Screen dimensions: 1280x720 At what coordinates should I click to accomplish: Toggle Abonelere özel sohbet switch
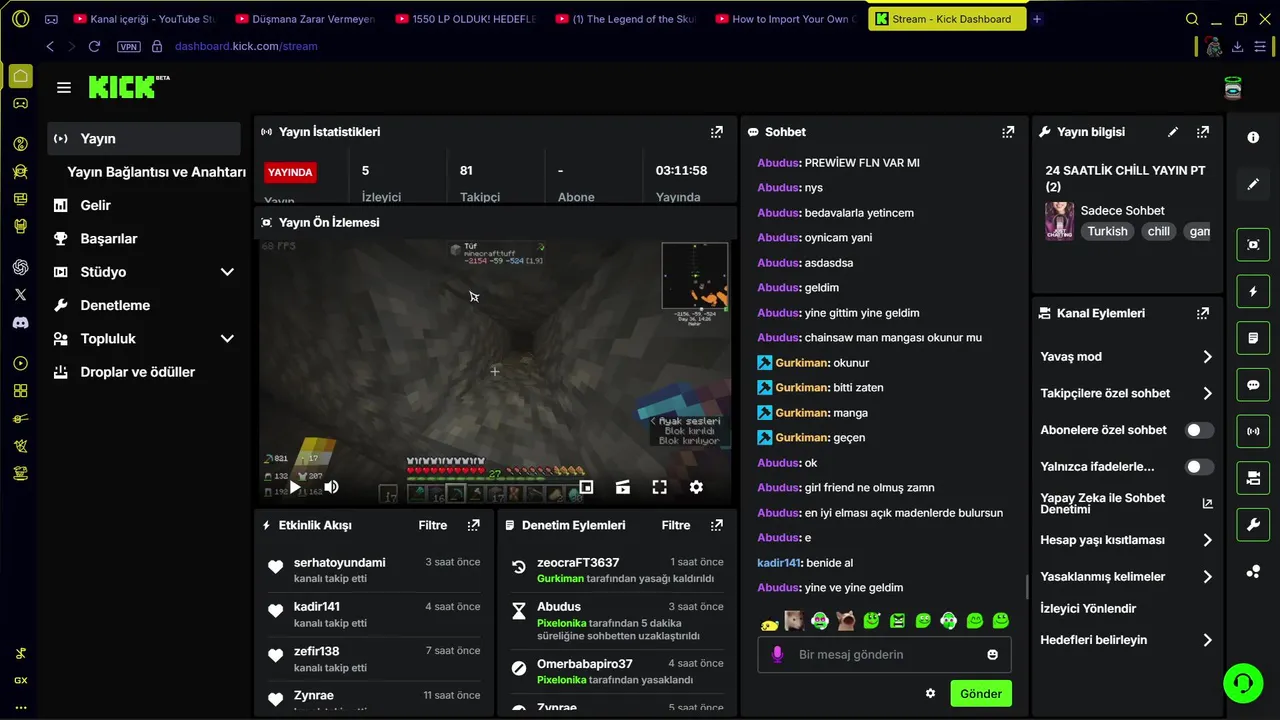[x=1199, y=430]
